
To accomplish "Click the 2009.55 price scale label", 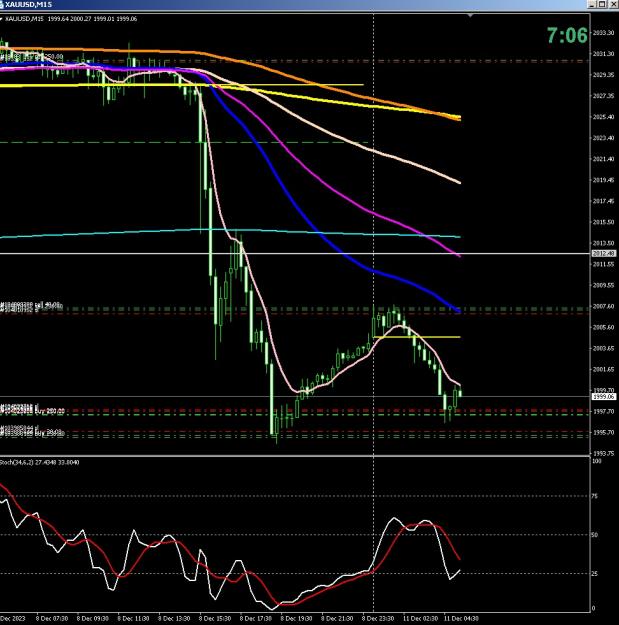I will [x=603, y=285].
